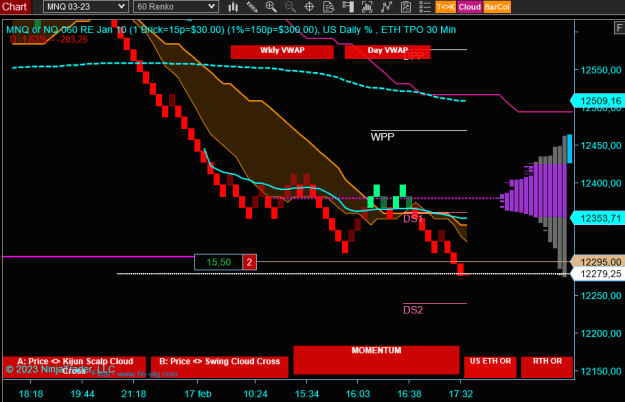This screenshot has height=402, width=625.
Task: Select the Chart tab label
Action: pos(15,7)
